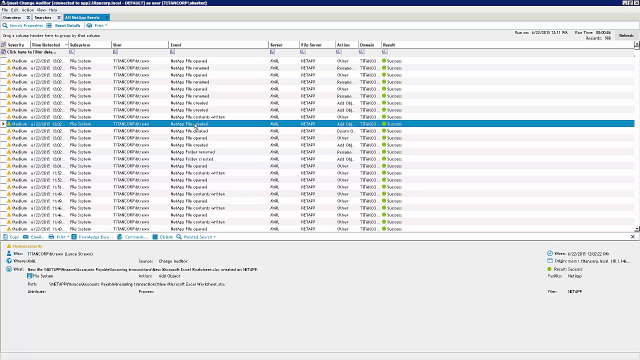This screenshot has height=360, width=640.
Task: Open Search Properties from the toolbar
Action: click(23, 25)
